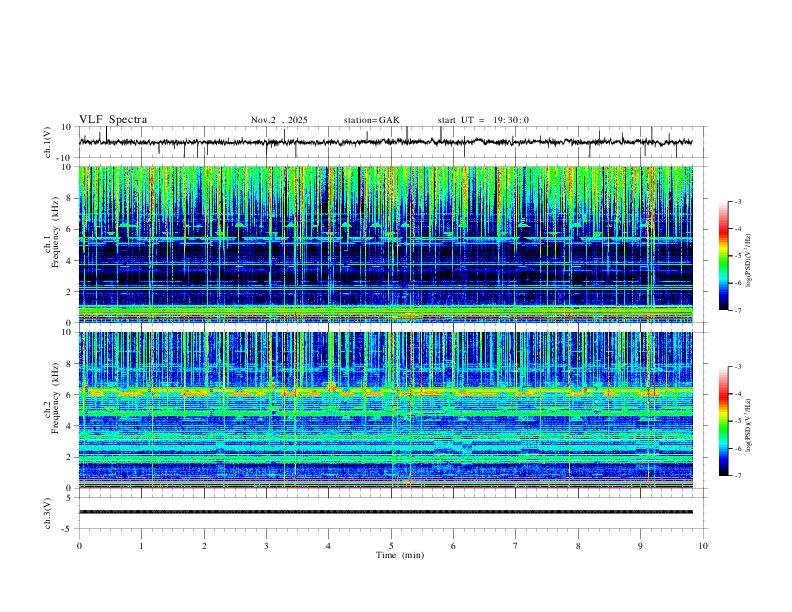The width and height of the screenshot is (792, 612).
Task: Click the 'ch.1(V)' waveform axis label
Action: pyautogui.click(x=48, y=142)
